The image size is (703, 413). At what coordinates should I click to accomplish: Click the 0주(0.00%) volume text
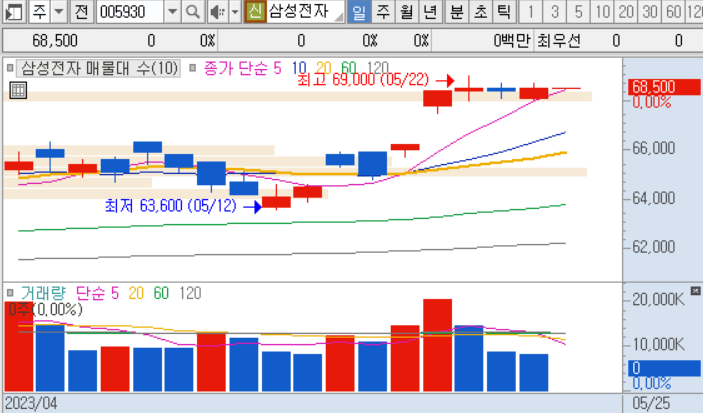[46, 309]
